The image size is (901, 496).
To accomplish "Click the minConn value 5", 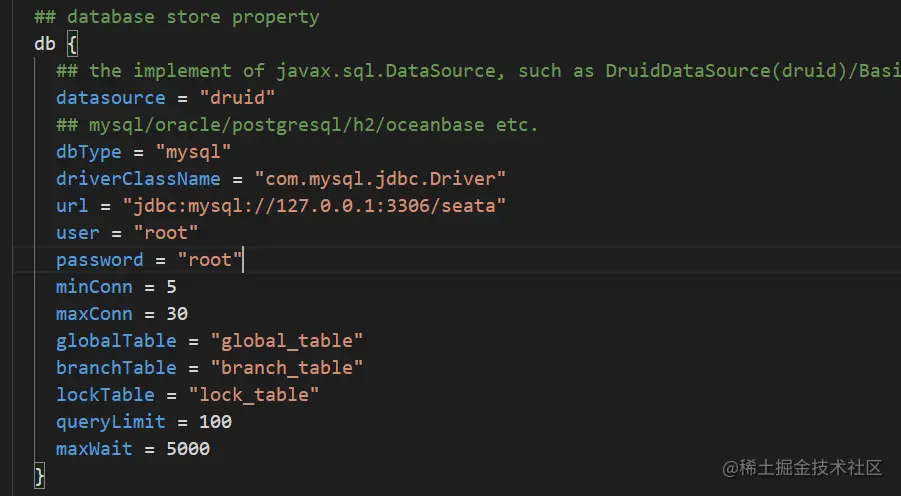I will coord(171,287).
